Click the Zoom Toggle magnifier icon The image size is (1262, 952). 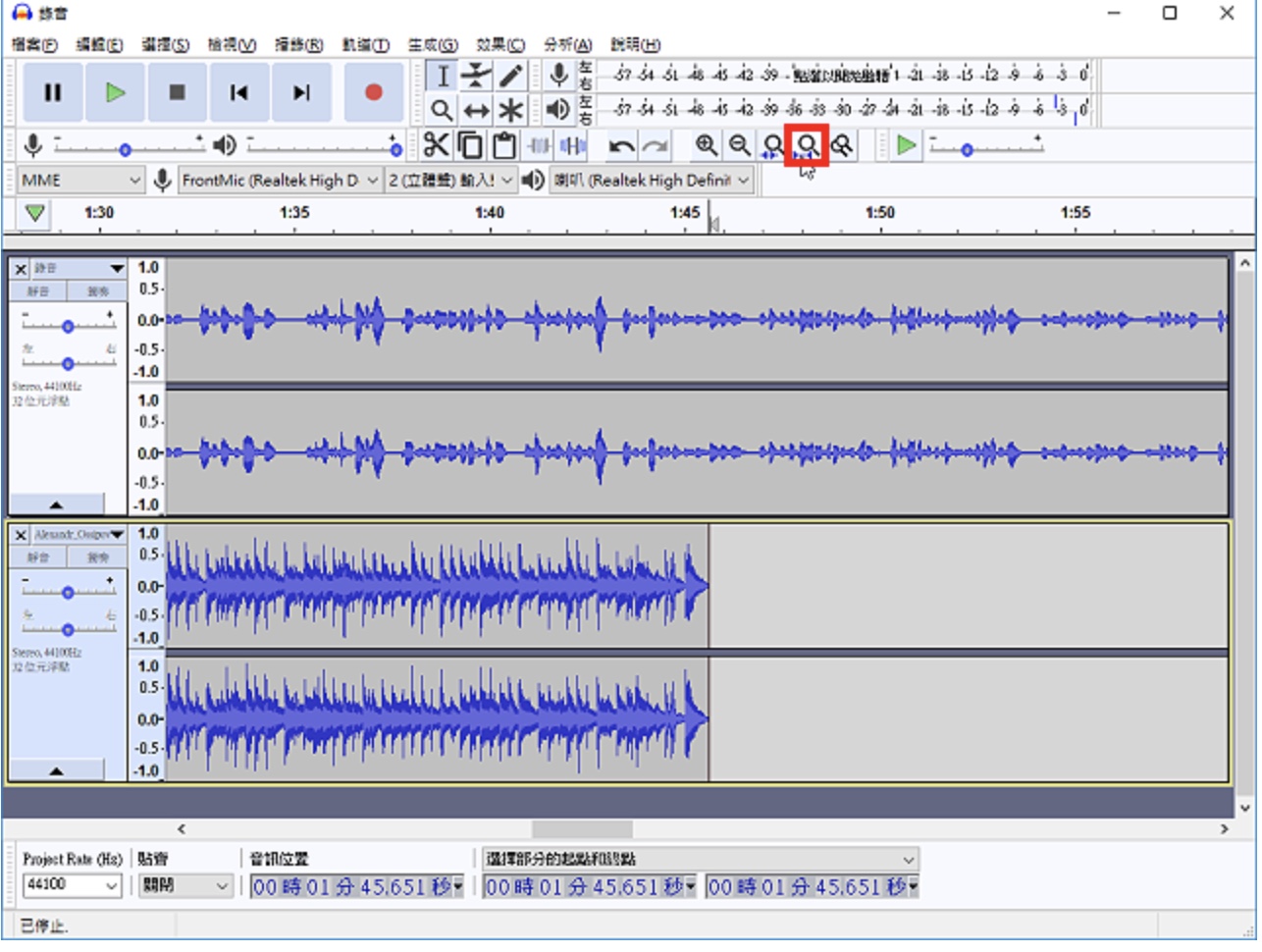(841, 146)
